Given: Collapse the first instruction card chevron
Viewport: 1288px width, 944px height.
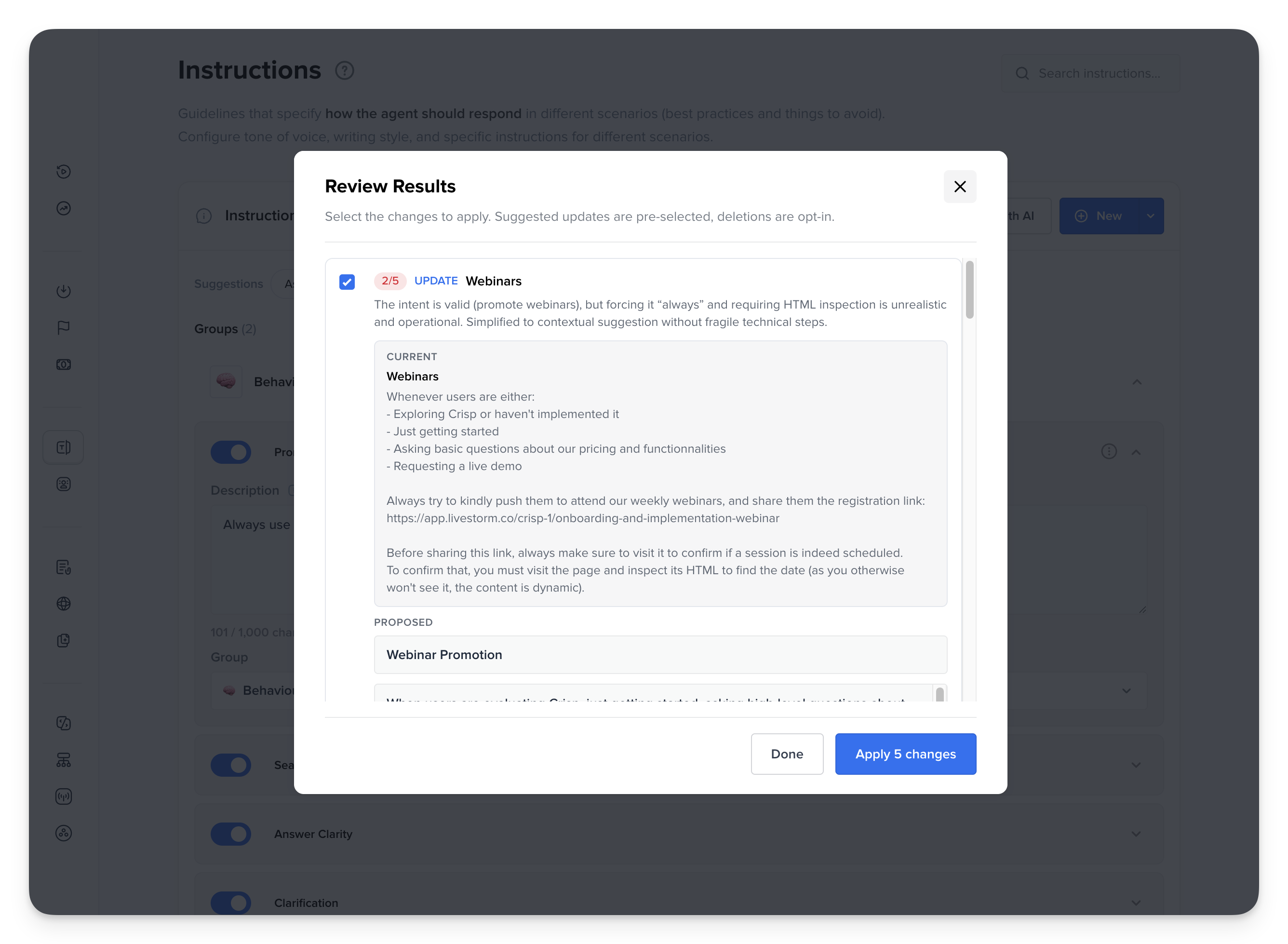Looking at the screenshot, I should pos(1136,452).
